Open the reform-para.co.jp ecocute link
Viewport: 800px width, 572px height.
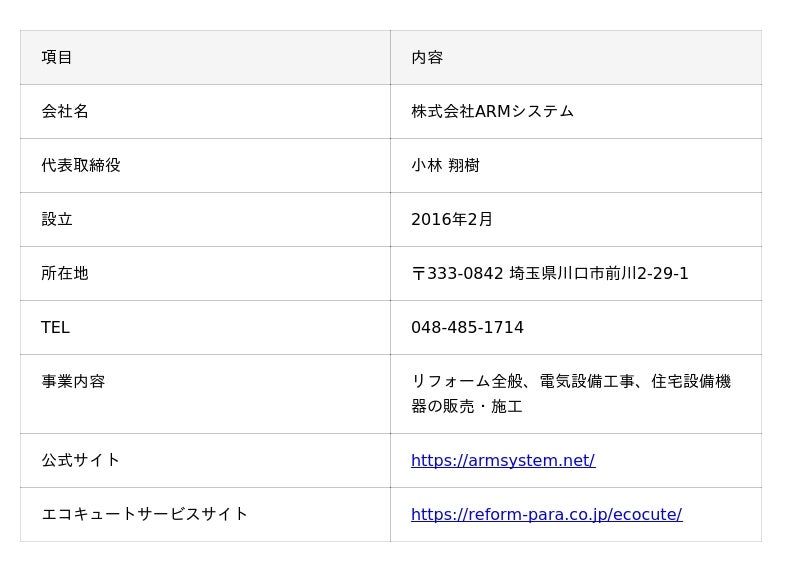[546, 514]
